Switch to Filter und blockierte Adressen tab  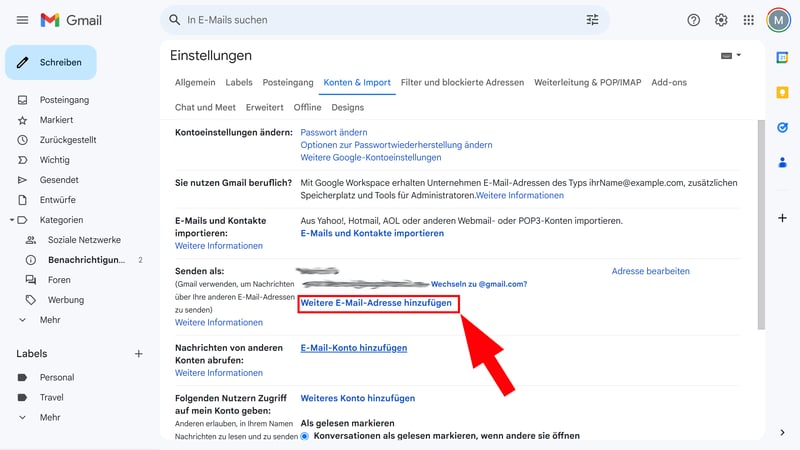(x=462, y=82)
